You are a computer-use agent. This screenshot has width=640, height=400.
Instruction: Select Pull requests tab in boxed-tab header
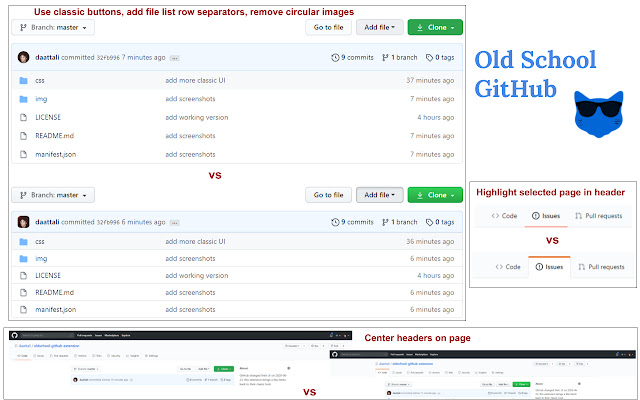pos(602,267)
